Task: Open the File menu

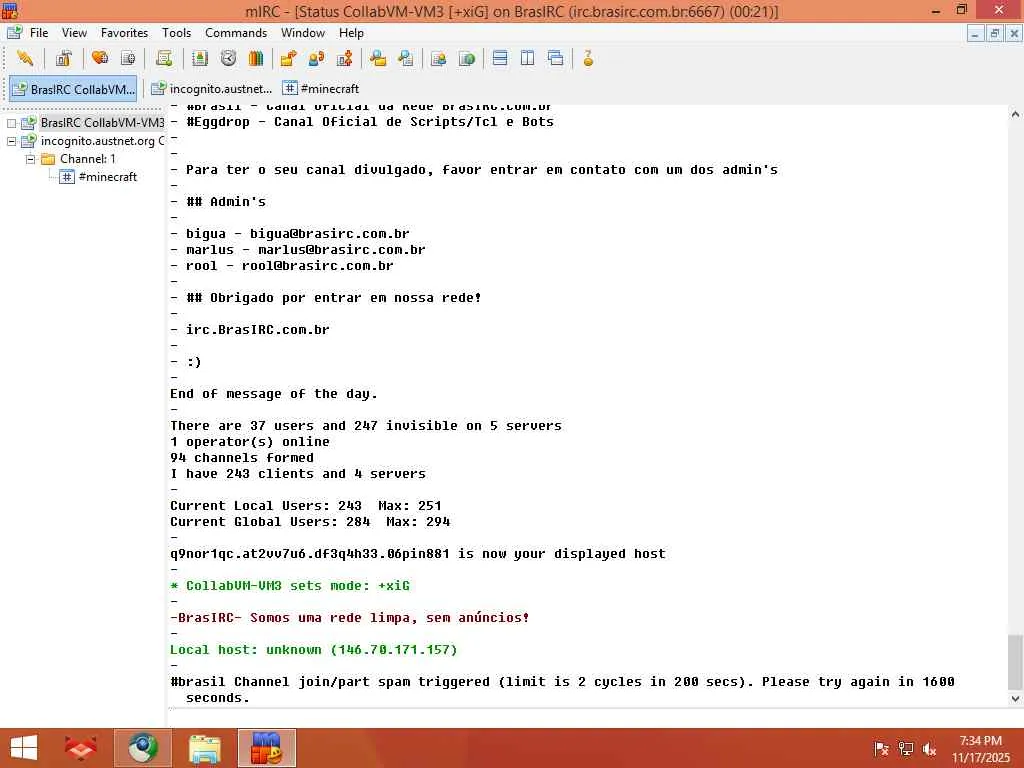Action: point(39,33)
